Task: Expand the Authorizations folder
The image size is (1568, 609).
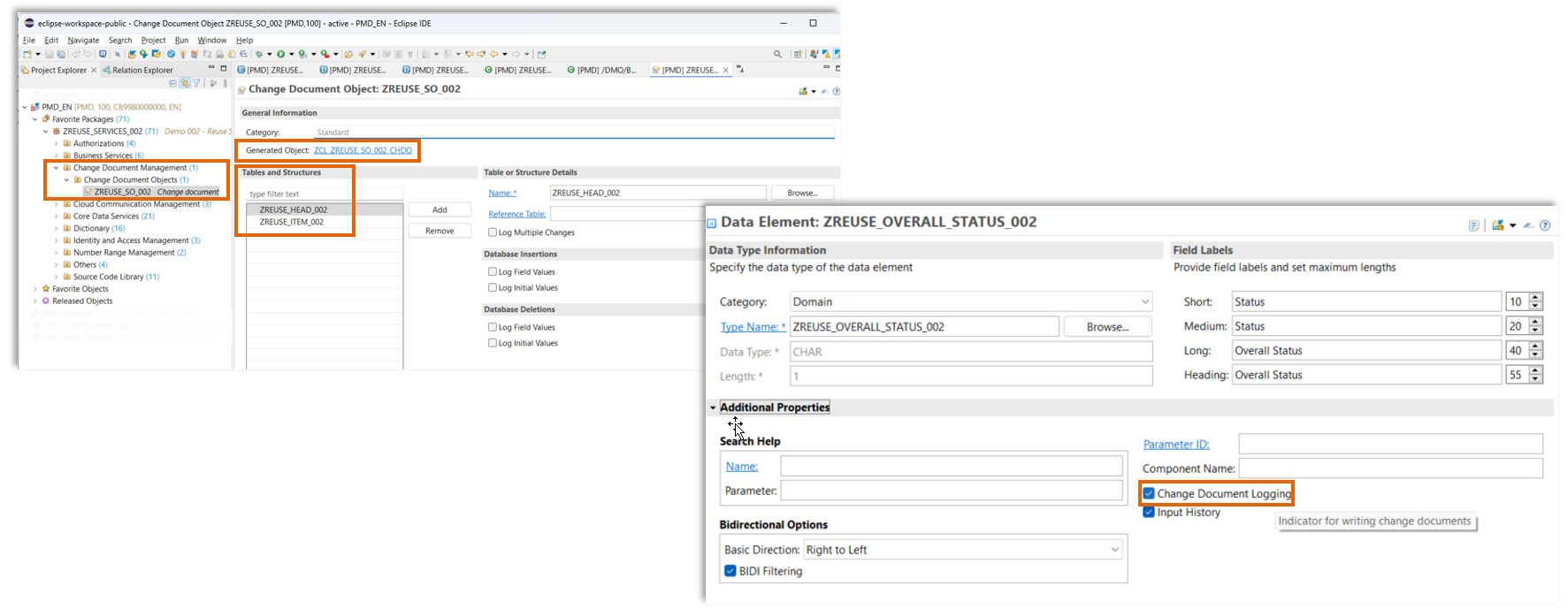Action: click(x=57, y=143)
